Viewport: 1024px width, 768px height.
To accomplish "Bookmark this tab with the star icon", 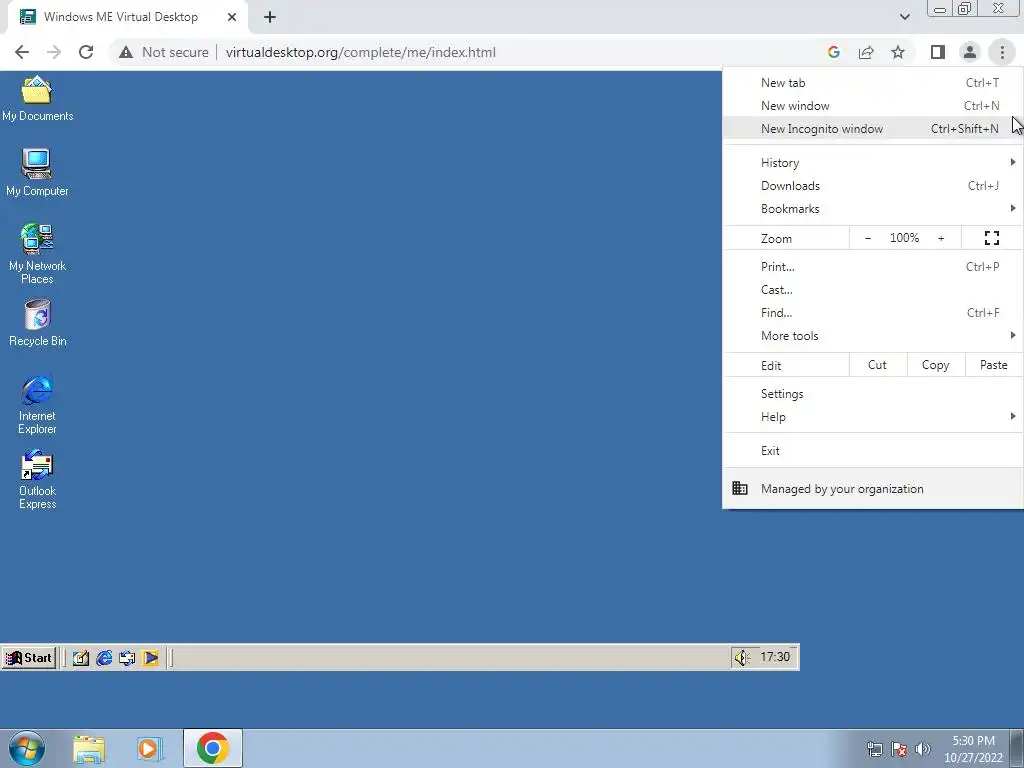I will pyautogui.click(x=898, y=52).
